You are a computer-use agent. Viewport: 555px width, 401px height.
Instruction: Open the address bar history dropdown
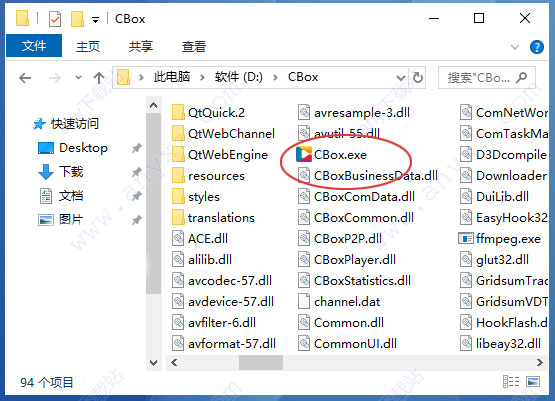click(x=401, y=78)
